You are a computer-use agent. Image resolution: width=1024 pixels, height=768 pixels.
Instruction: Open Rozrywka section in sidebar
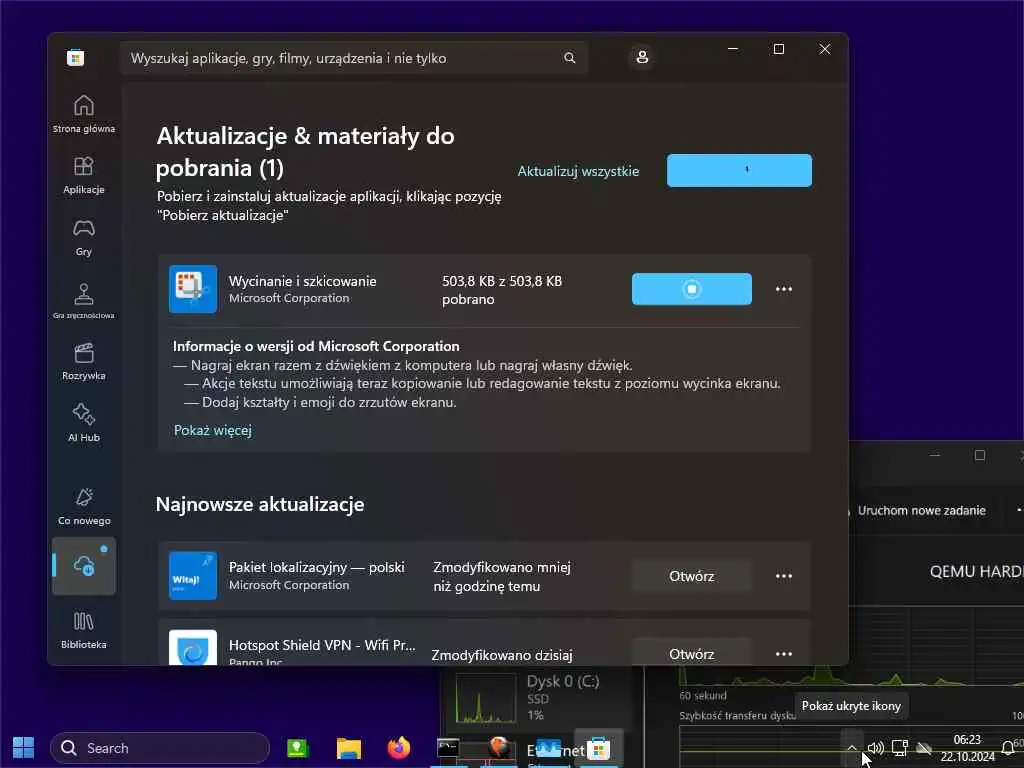tap(84, 361)
